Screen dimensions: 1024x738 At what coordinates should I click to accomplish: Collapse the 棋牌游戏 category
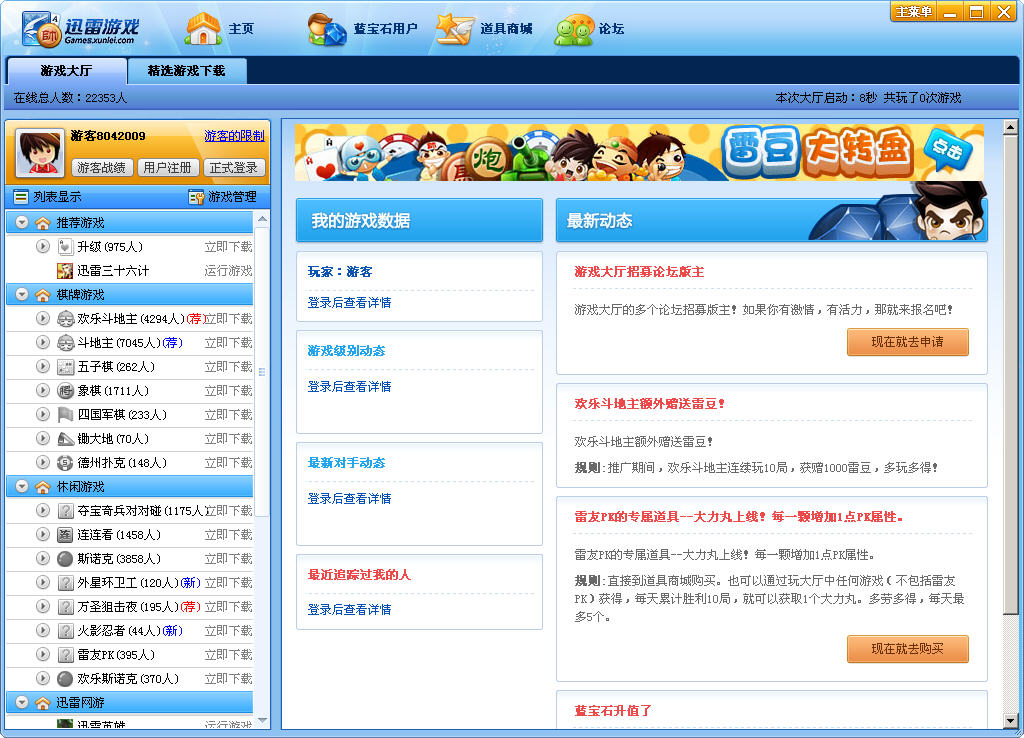click(22, 295)
